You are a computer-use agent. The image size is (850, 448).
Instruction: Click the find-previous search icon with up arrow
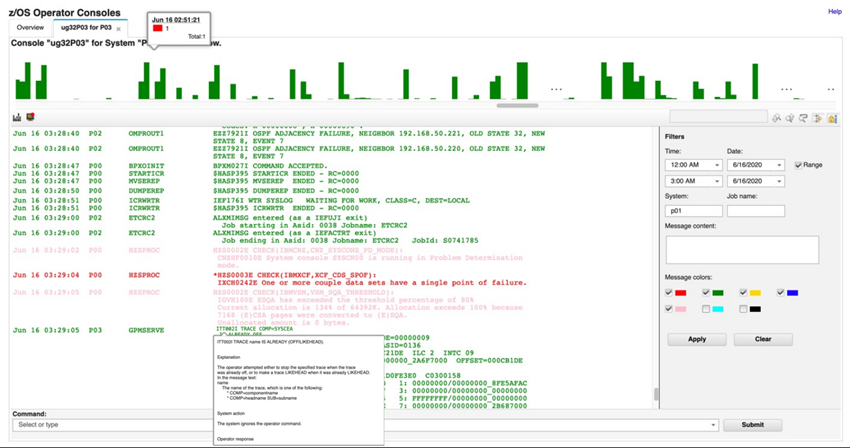776,118
